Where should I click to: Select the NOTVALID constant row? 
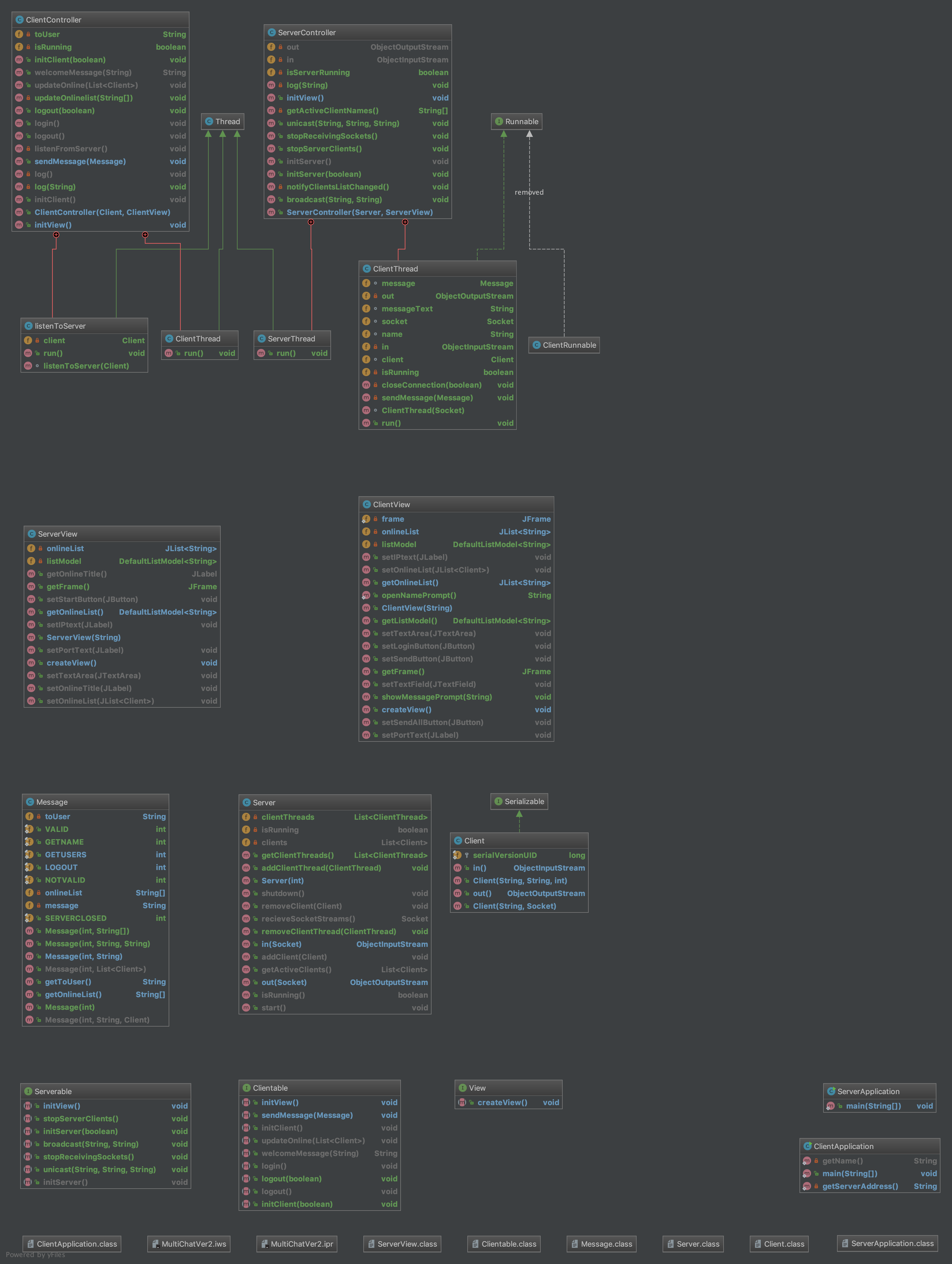95,880
